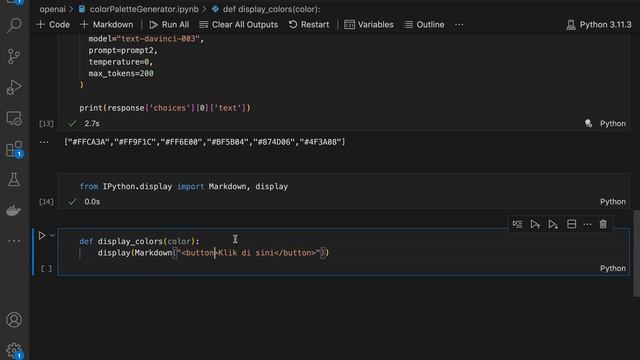640x360 pixels.
Task: Run All notebook cells
Action: coord(169,24)
